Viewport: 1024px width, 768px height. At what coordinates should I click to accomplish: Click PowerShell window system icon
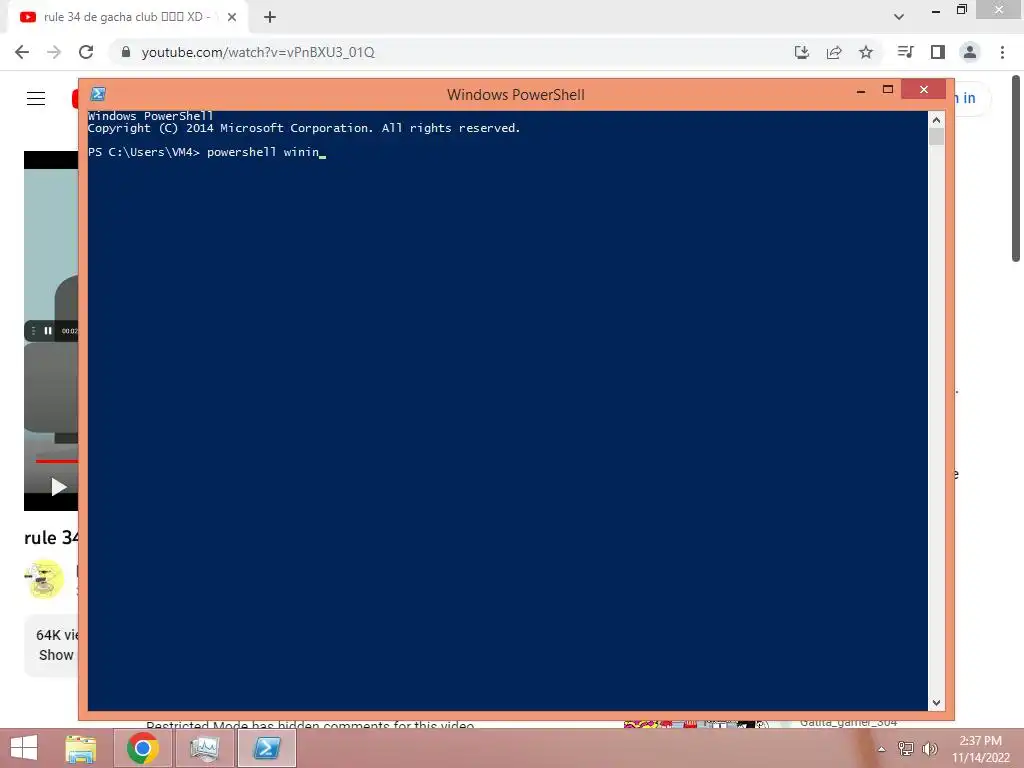point(98,94)
